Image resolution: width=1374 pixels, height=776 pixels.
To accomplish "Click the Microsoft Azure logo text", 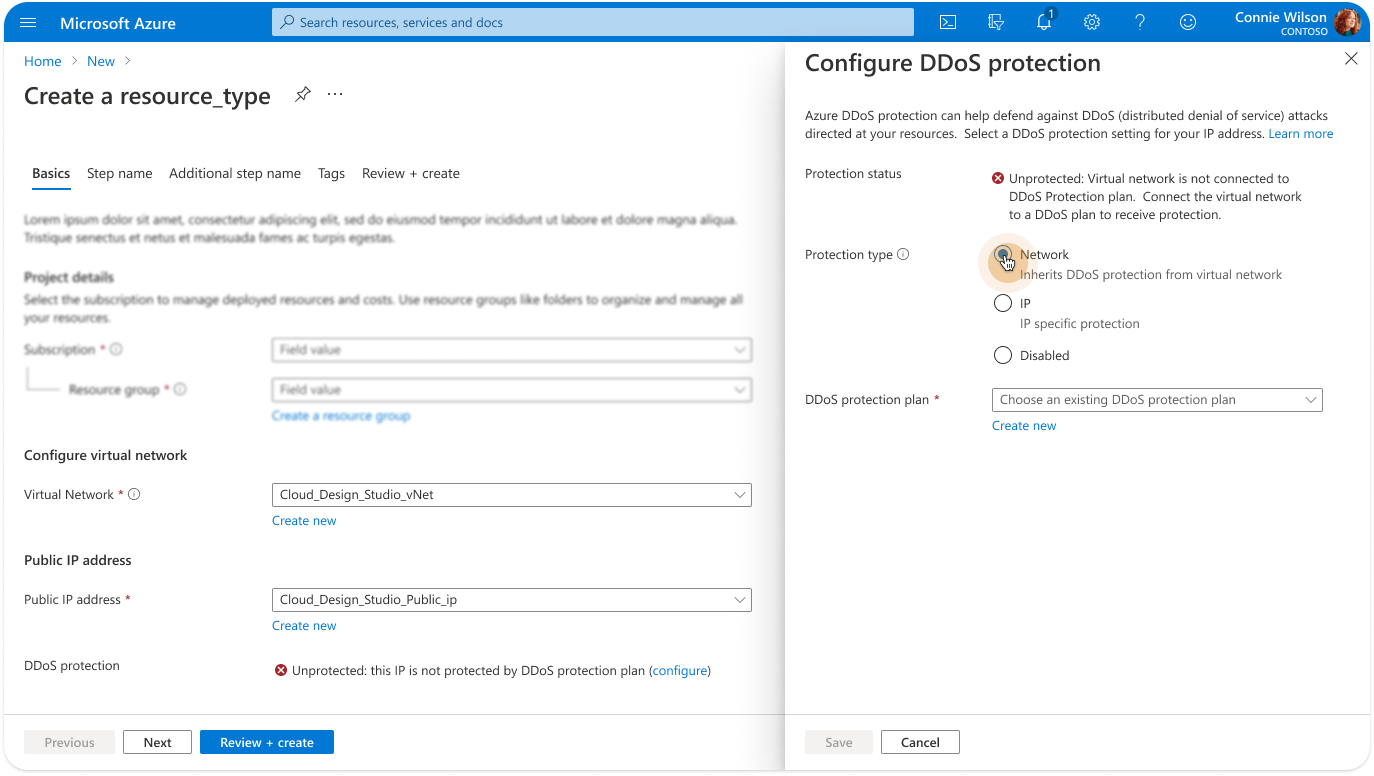I will [x=118, y=23].
